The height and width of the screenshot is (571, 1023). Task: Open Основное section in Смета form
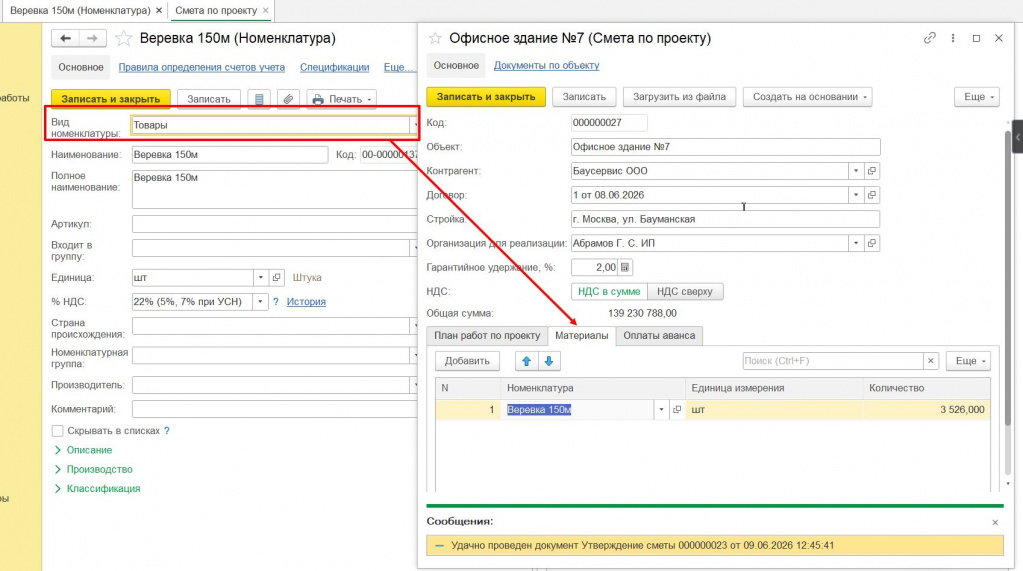tap(456, 65)
